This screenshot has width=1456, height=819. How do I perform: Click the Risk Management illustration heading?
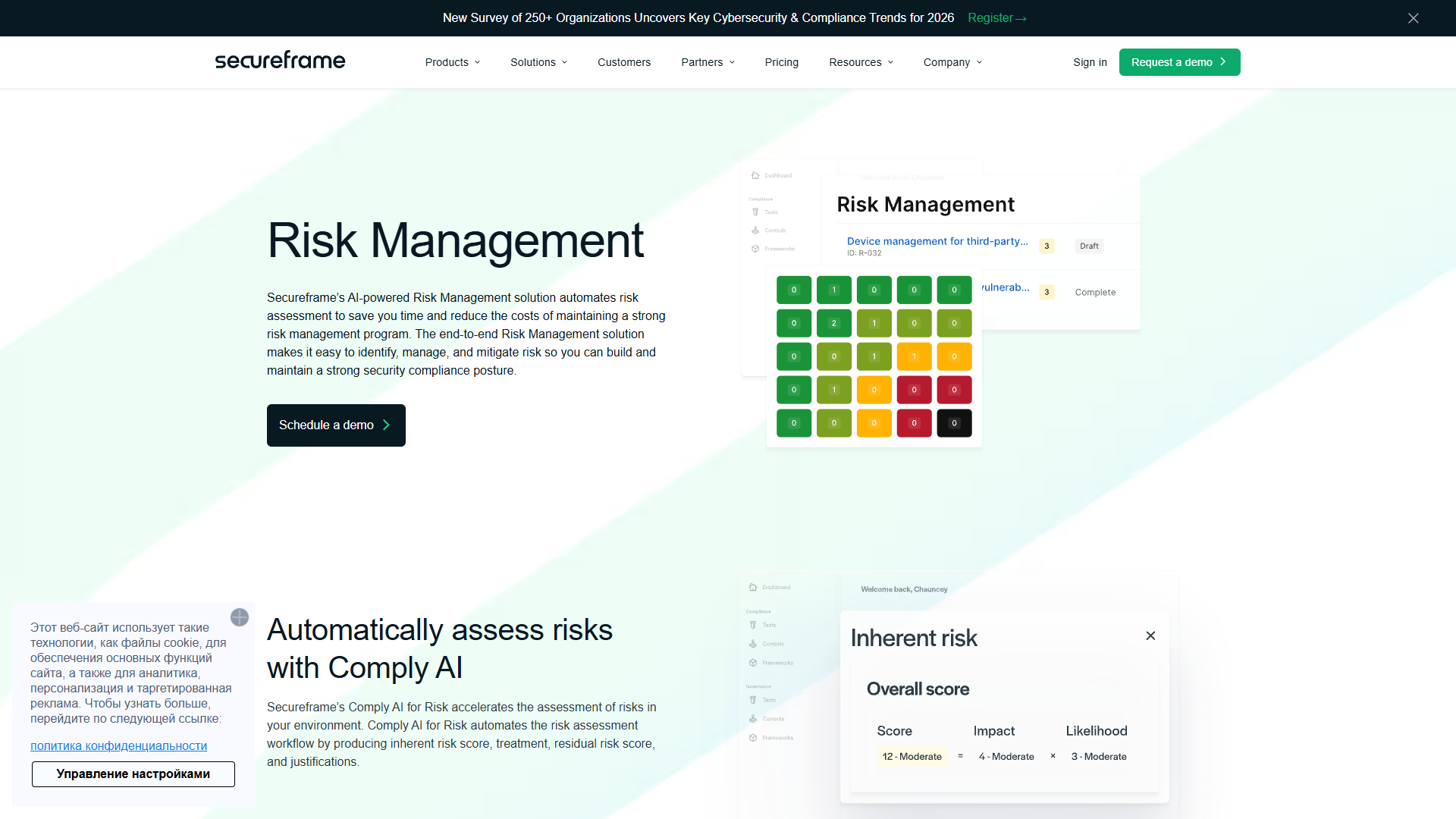[925, 205]
